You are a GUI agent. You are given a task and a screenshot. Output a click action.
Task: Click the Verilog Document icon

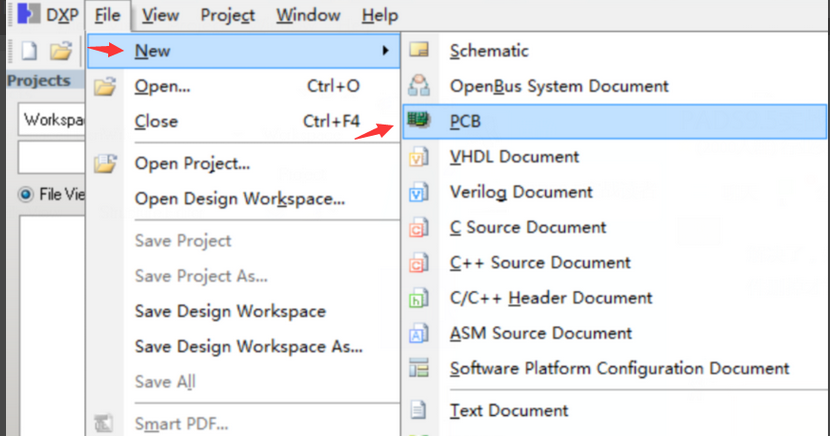coord(419,192)
